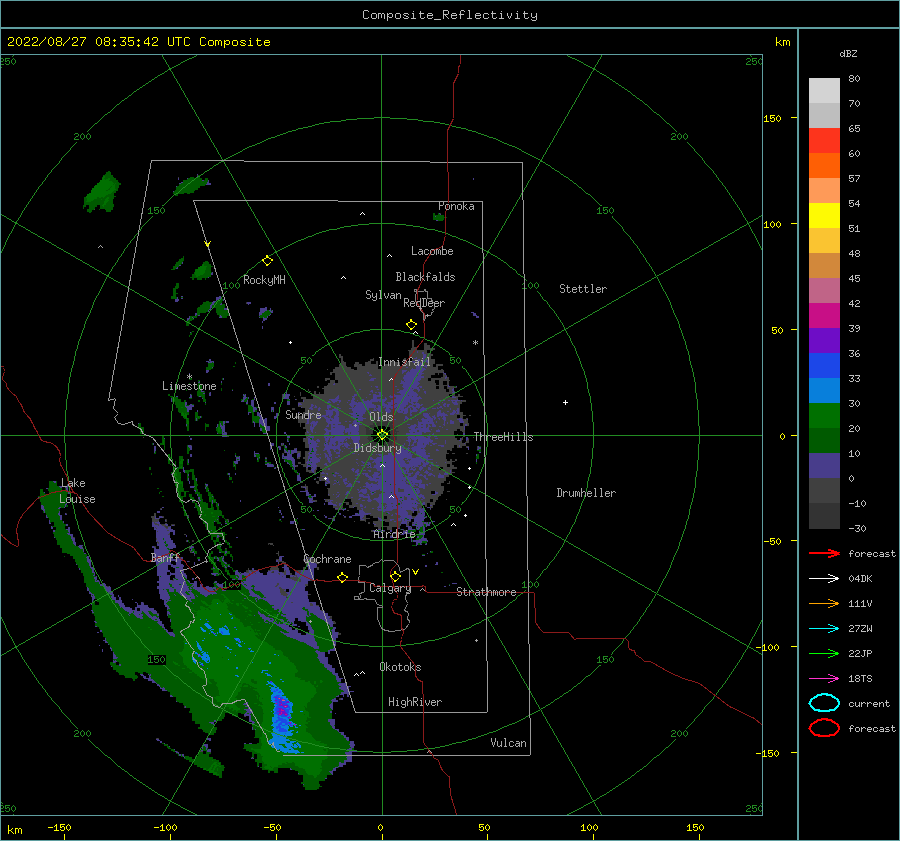Select the white 04DK arrow legend icon
Viewport: 900px width, 841px height.
pos(824,579)
